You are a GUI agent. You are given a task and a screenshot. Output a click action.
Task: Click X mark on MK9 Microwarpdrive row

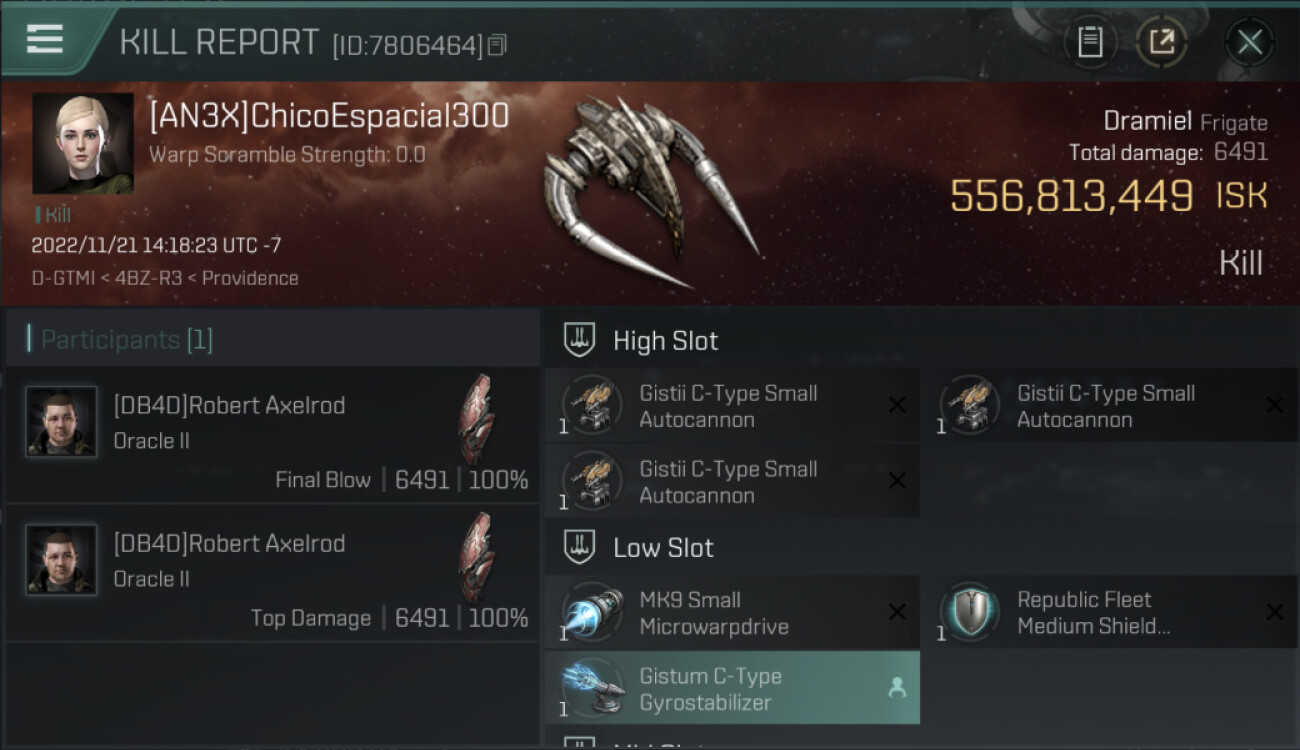[x=897, y=612]
